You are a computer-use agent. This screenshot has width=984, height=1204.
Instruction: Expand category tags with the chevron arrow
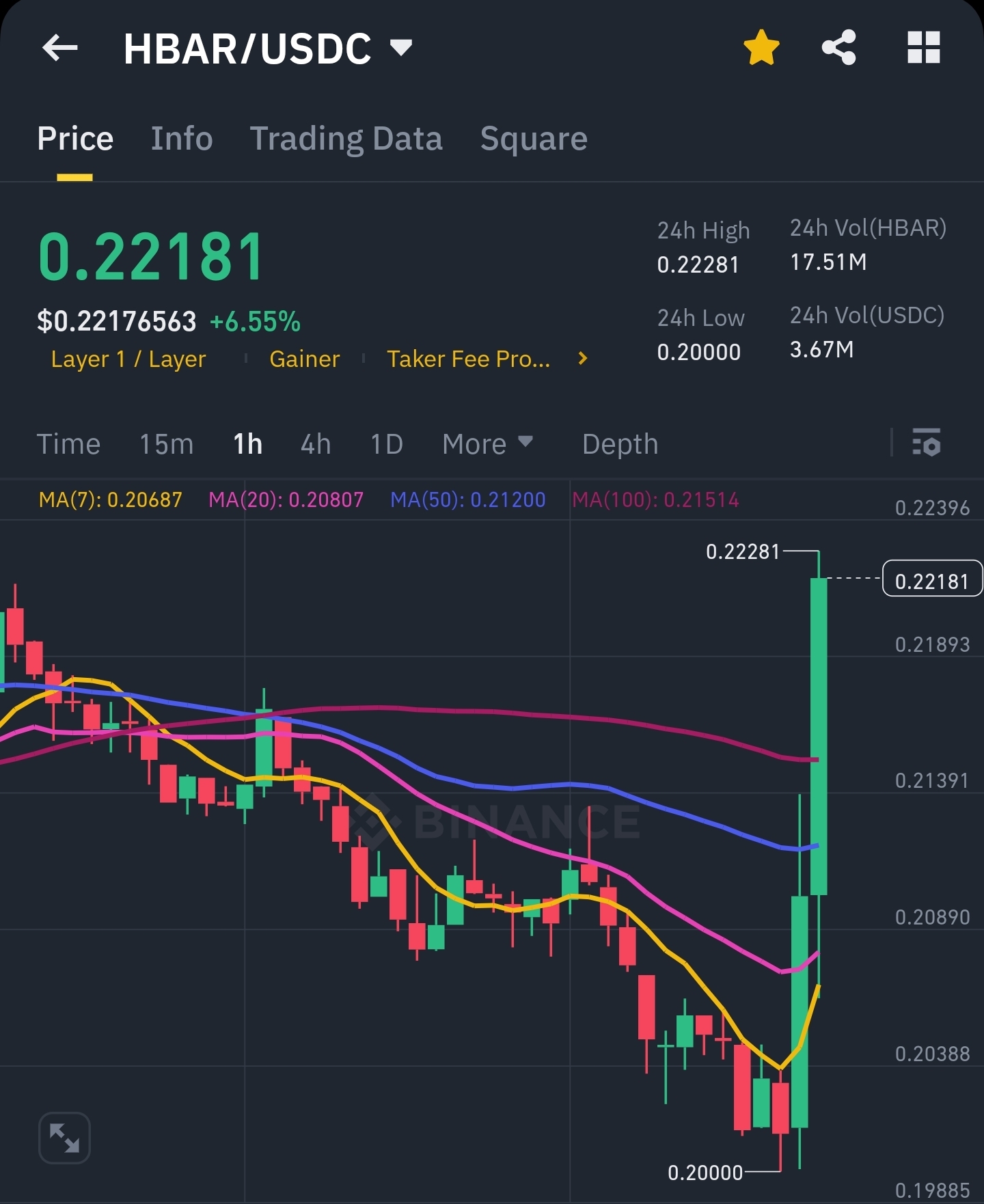(x=582, y=359)
